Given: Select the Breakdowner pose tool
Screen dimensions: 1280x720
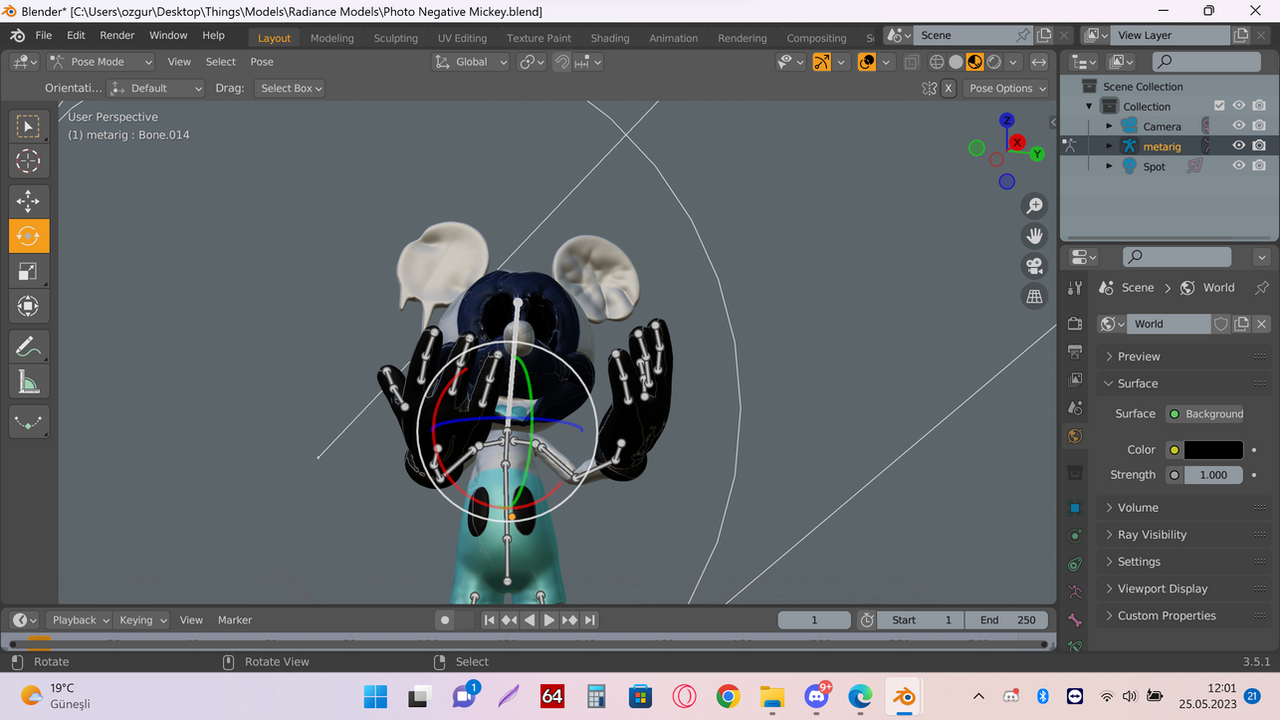Looking at the screenshot, I should [28, 421].
